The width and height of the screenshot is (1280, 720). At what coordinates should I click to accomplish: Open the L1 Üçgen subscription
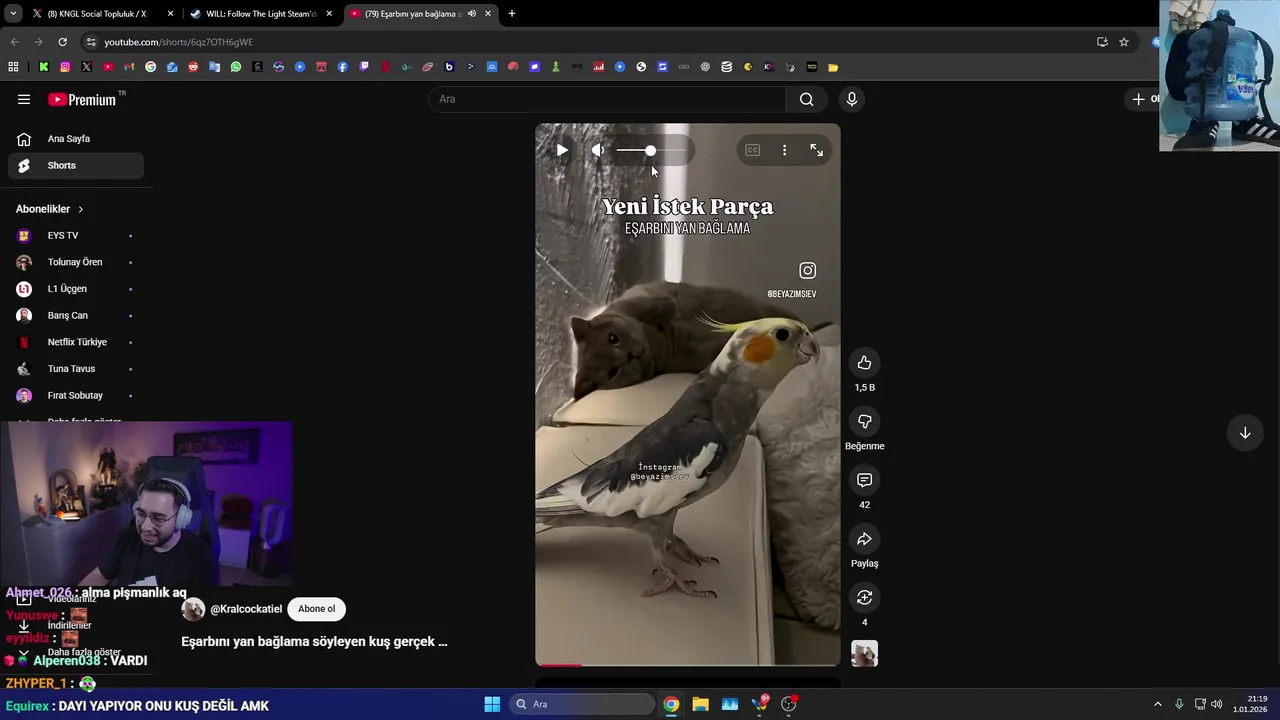[x=76, y=289]
